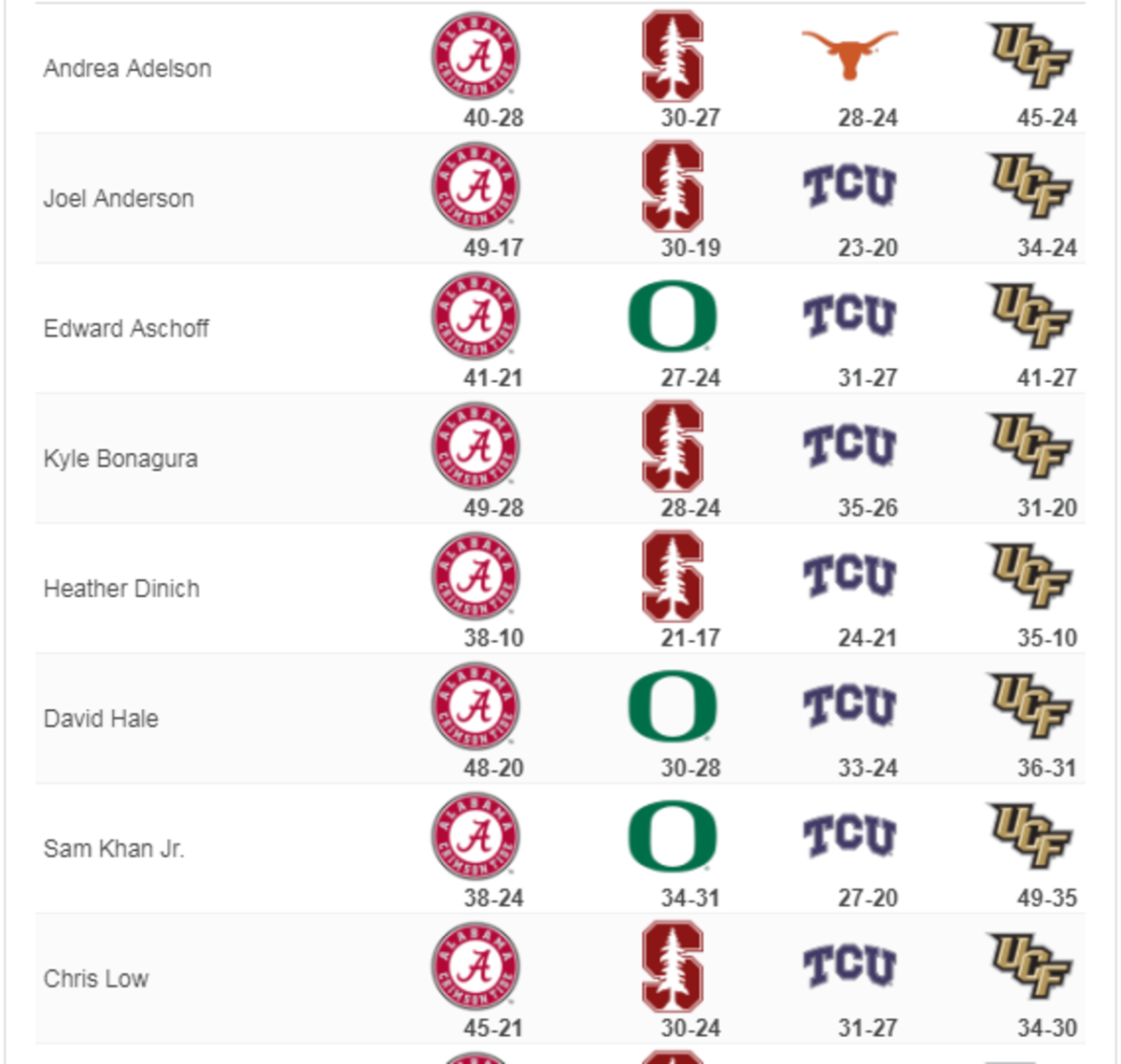The width and height of the screenshot is (1121, 1064).
Task: Click David Hale's Oregon O logo
Action: [673, 706]
